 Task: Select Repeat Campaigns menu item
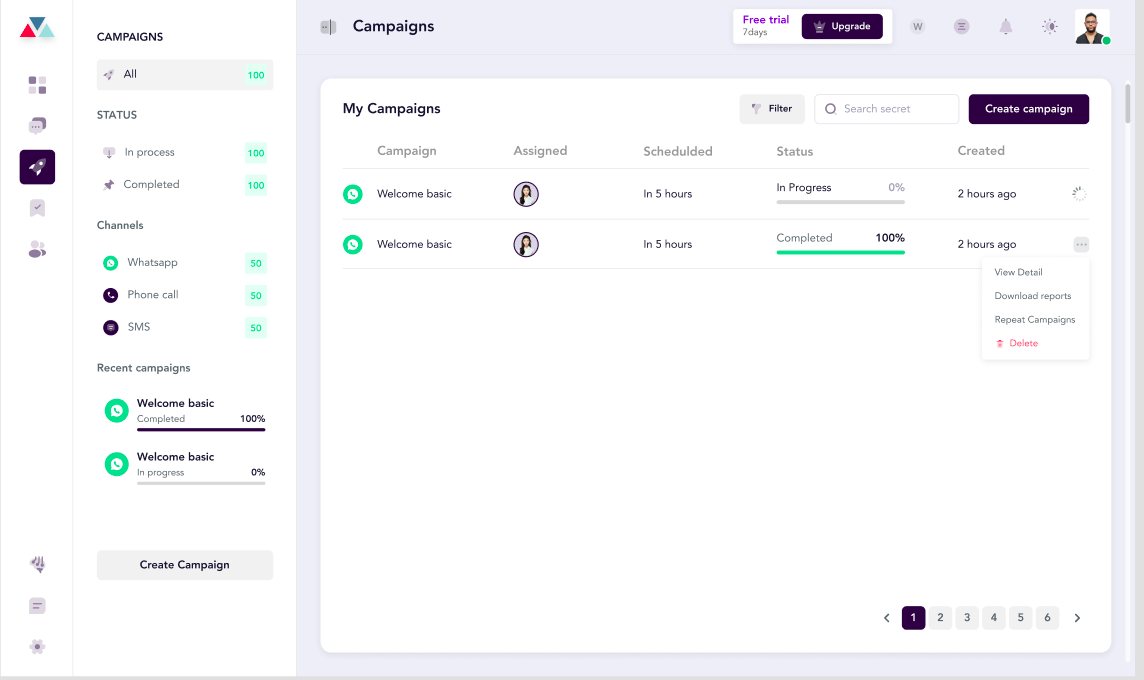point(1035,320)
